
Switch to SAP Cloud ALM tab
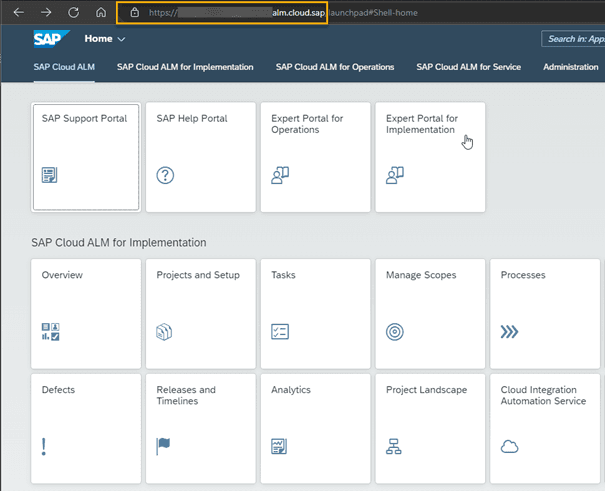click(x=64, y=67)
